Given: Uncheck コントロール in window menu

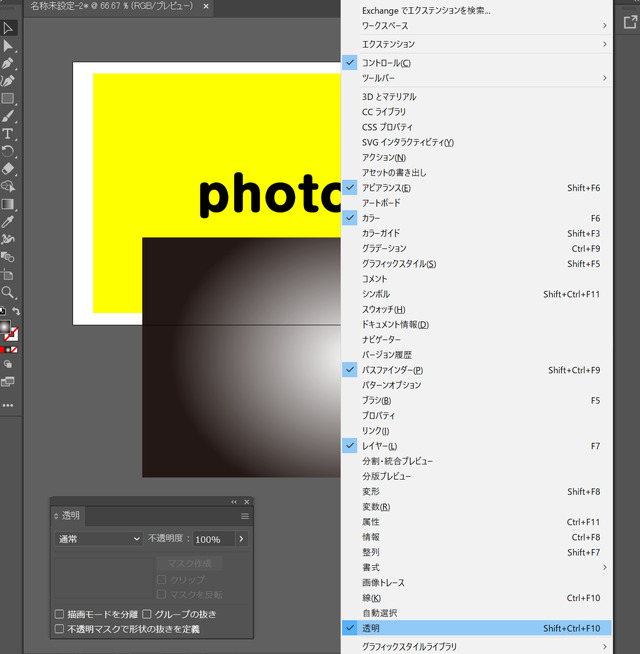Looking at the screenshot, I should point(476,63).
